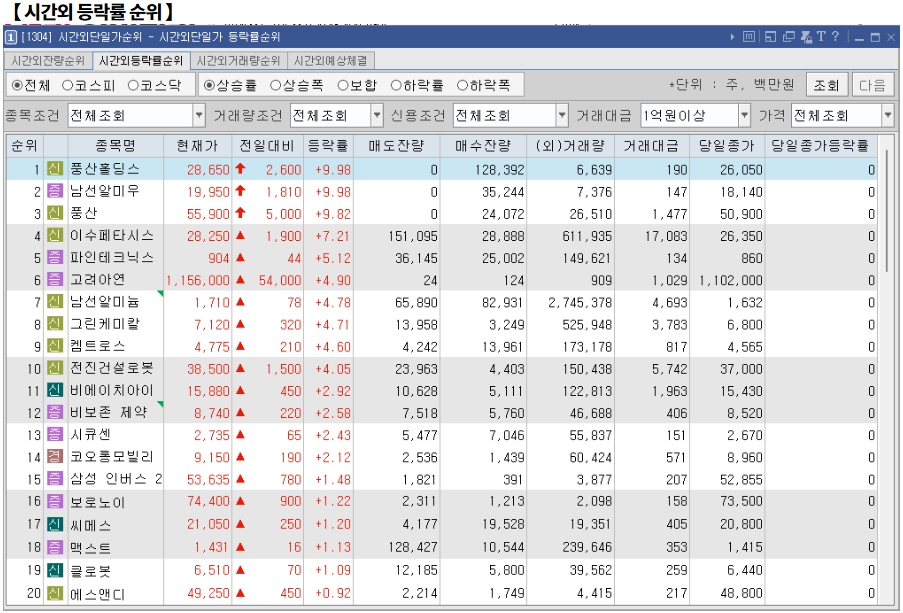Viewport: 903px width, 613px height.
Task: Click the 조회 button
Action: pos(827,84)
